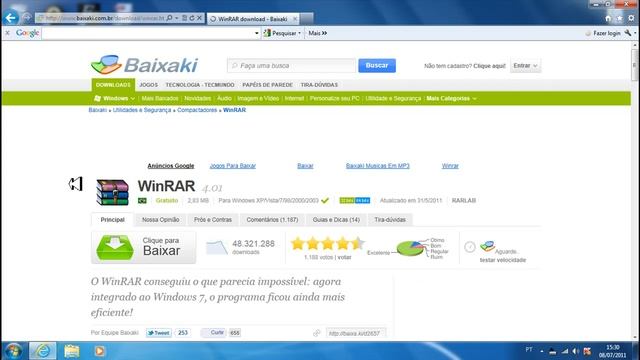Go back with the browser back arrow
640x360 pixels.
tap(11, 18)
